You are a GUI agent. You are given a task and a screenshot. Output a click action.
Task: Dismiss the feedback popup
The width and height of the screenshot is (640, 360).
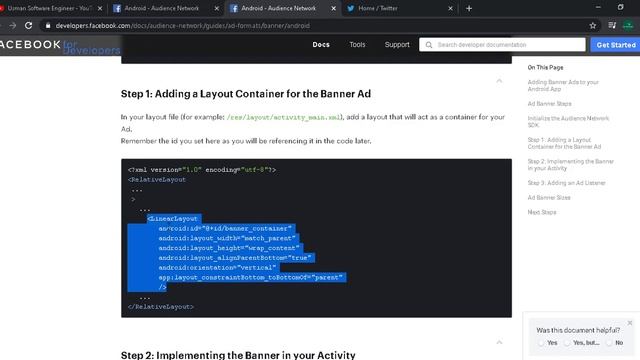(x=630, y=323)
